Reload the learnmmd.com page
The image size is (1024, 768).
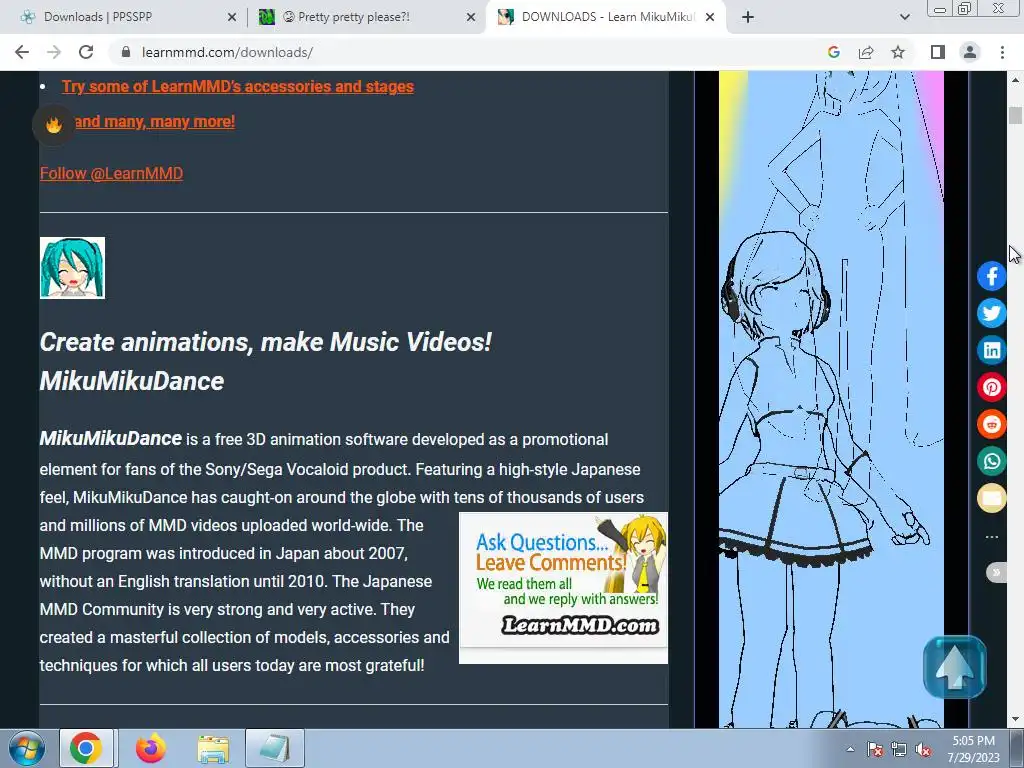(x=86, y=52)
